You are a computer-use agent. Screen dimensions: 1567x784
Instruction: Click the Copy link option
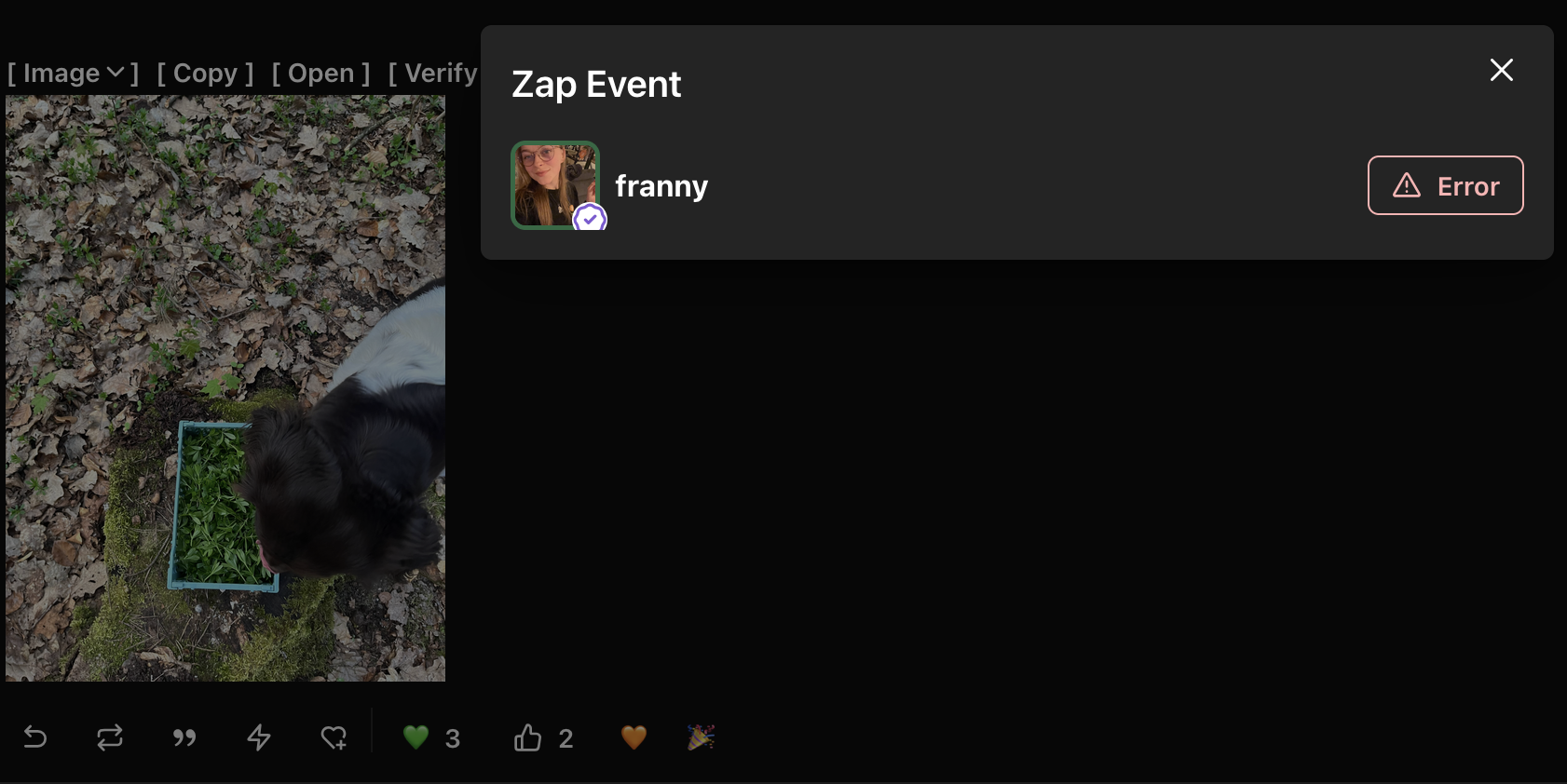point(205,73)
